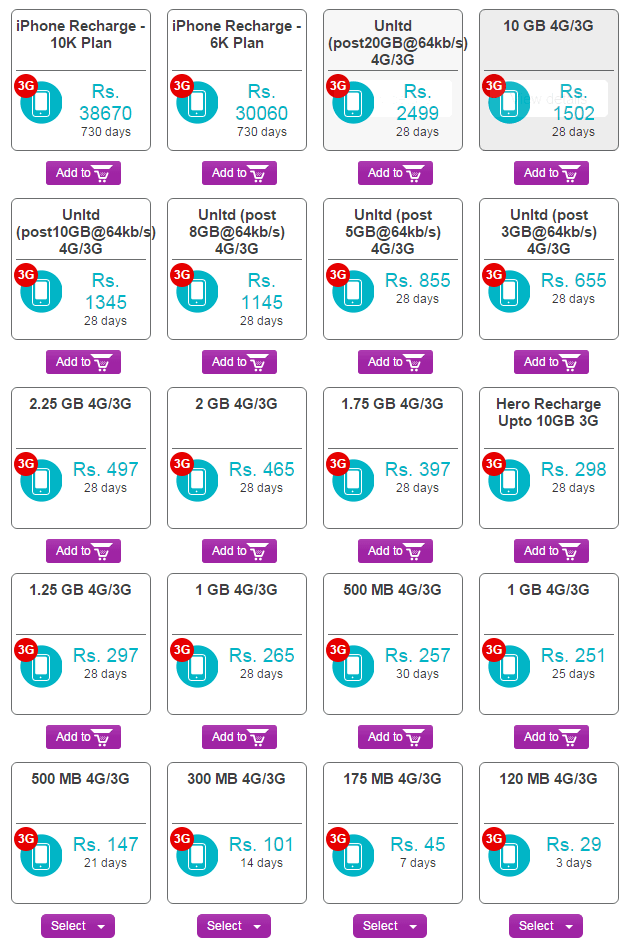640x948 pixels.
Task: Expand Select dropdown under Rs. 45 plan
Action: pos(390,926)
